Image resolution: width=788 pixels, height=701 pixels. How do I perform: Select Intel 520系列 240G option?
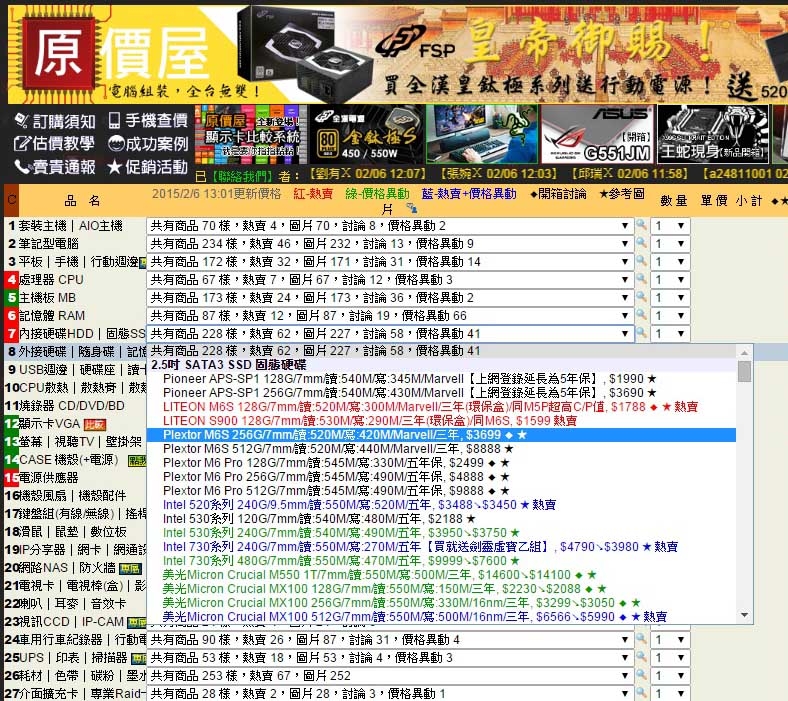tap(441, 505)
